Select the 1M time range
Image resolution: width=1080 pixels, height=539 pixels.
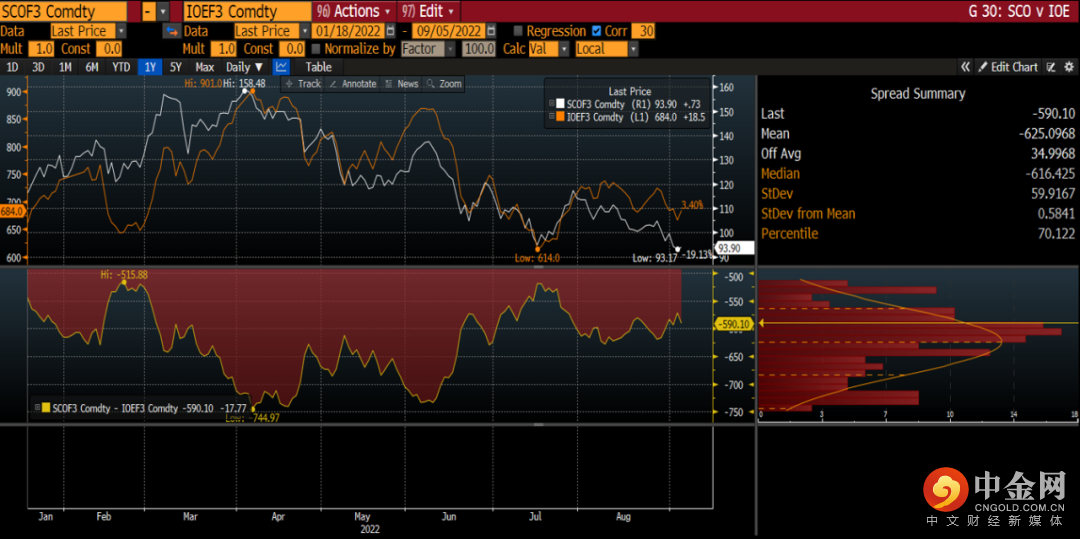coord(65,67)
